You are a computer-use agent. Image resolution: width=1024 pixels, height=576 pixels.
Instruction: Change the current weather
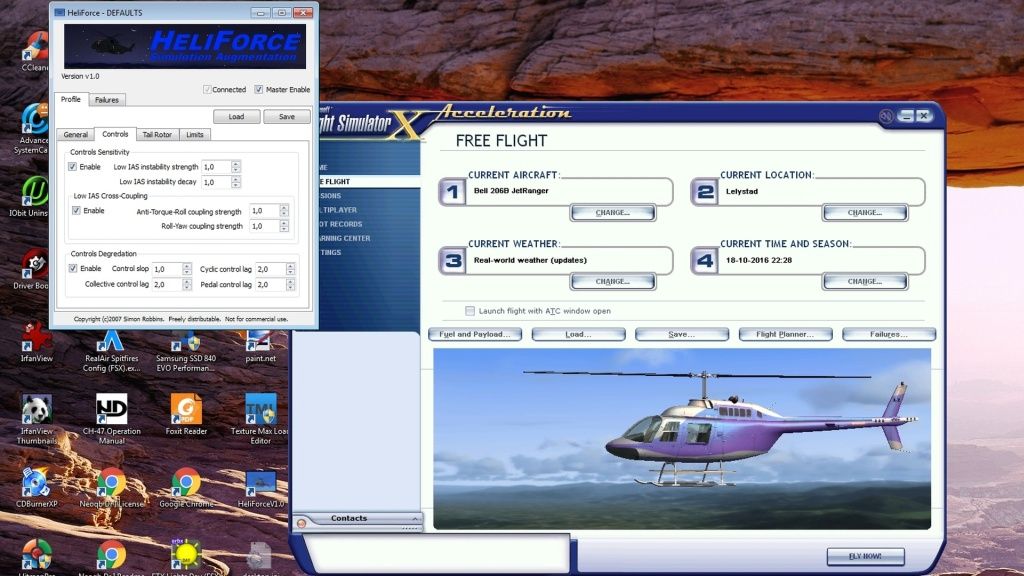613,281
